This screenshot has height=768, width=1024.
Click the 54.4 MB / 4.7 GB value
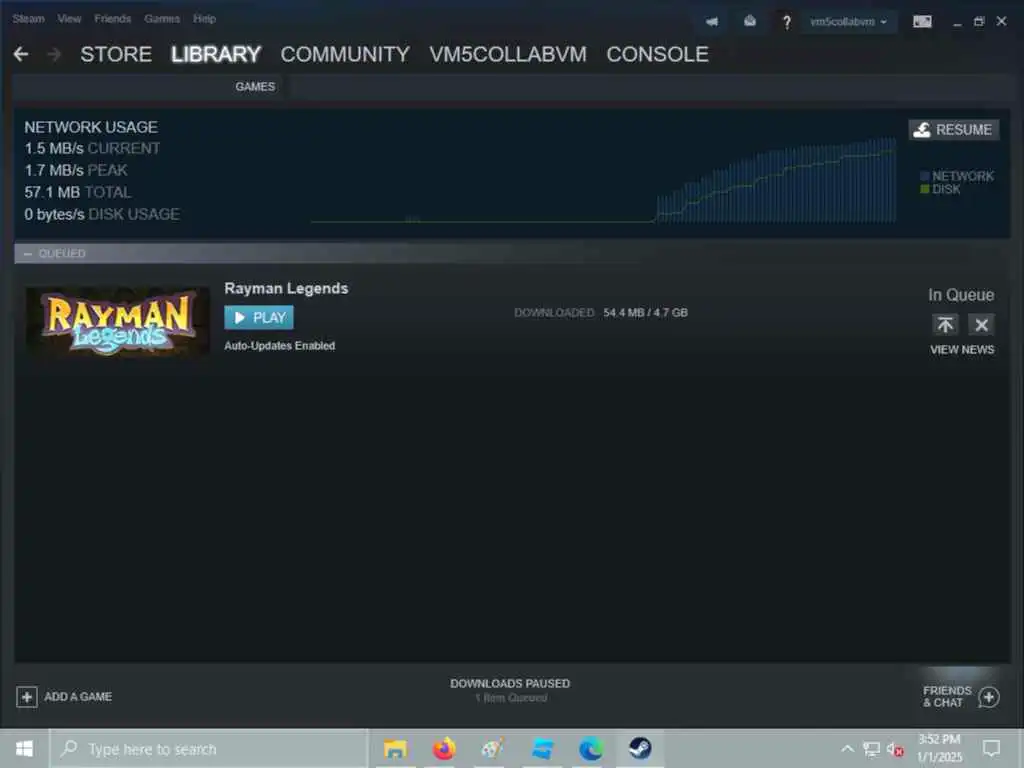[645, 313]
